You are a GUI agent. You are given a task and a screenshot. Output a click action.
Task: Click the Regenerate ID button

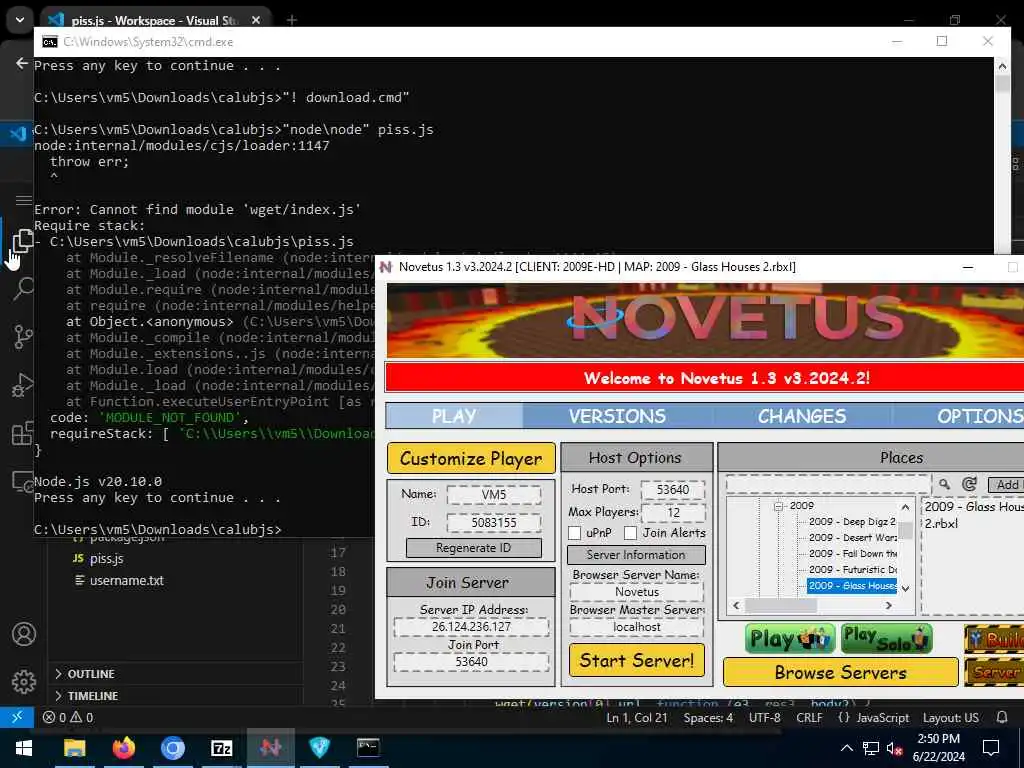coord(473,548)
